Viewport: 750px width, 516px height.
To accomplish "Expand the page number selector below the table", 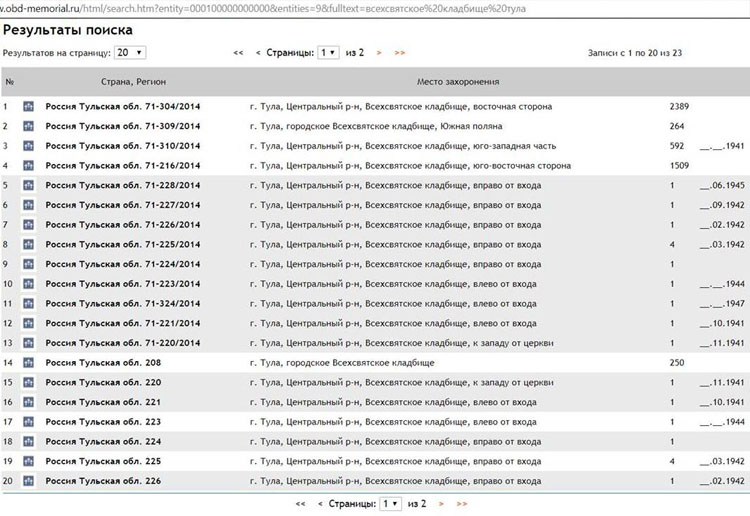I will (390, 504).
